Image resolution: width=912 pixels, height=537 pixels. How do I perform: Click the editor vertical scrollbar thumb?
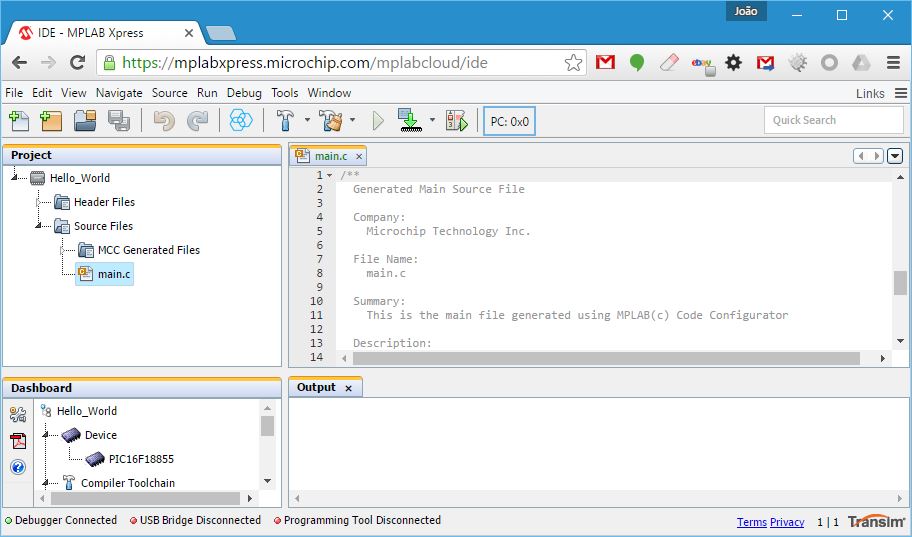pyautogui.click(x=900, y=283)
